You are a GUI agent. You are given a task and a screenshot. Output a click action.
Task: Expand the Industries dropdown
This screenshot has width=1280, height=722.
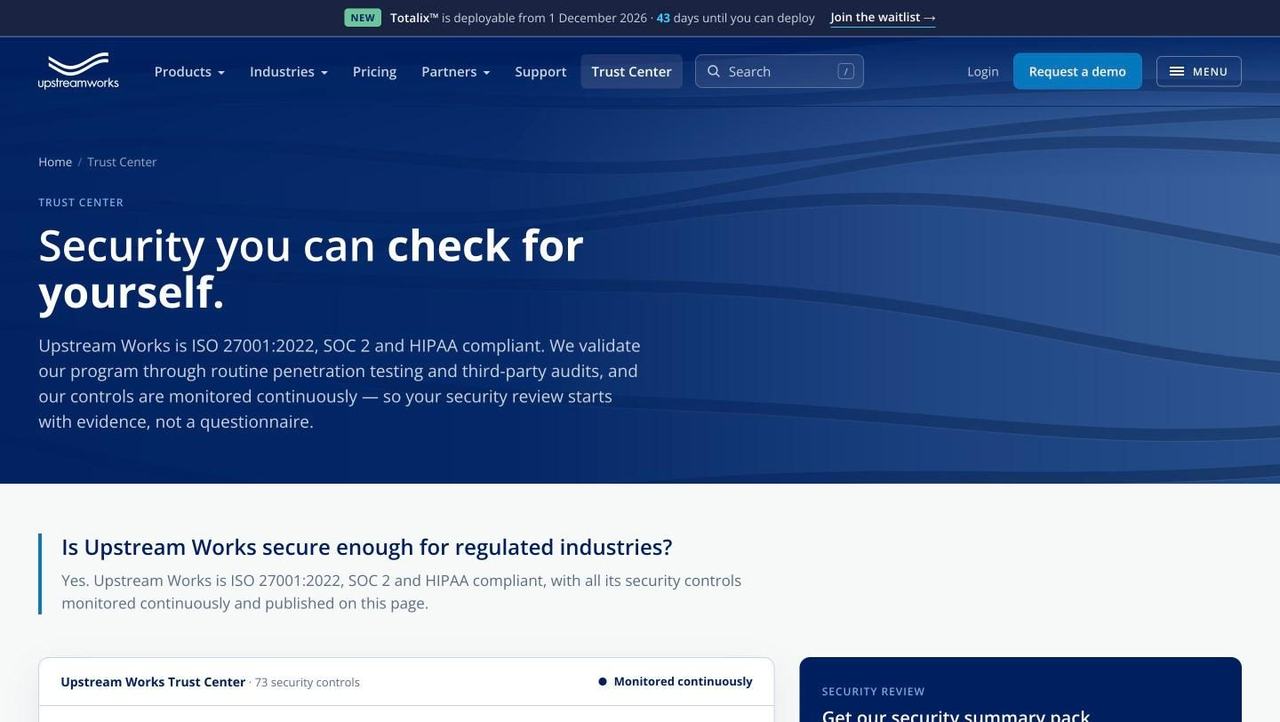point(289,71)
